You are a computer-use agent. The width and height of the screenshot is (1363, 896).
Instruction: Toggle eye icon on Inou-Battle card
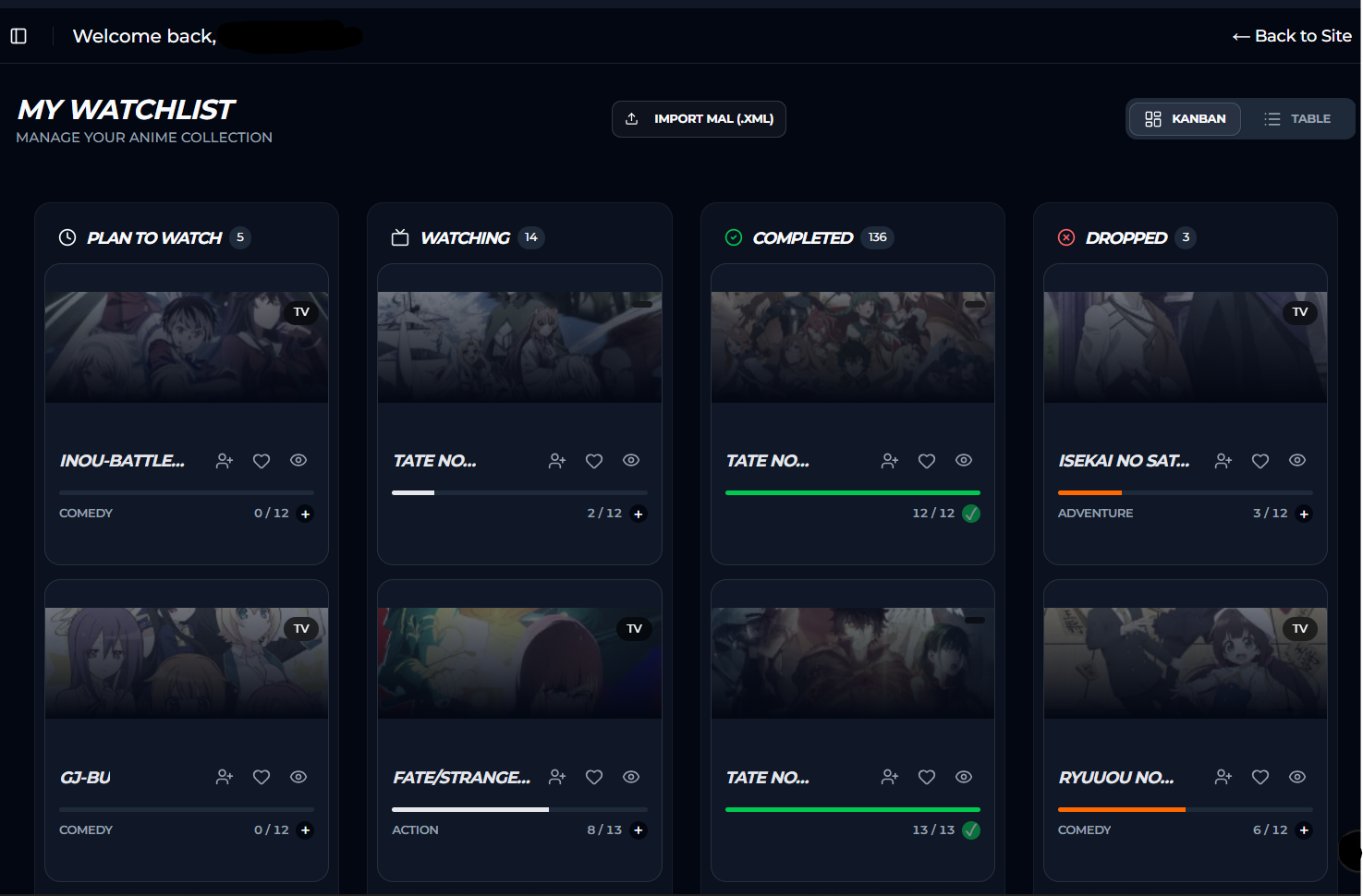pyautogui.click(x=298, y=460)
